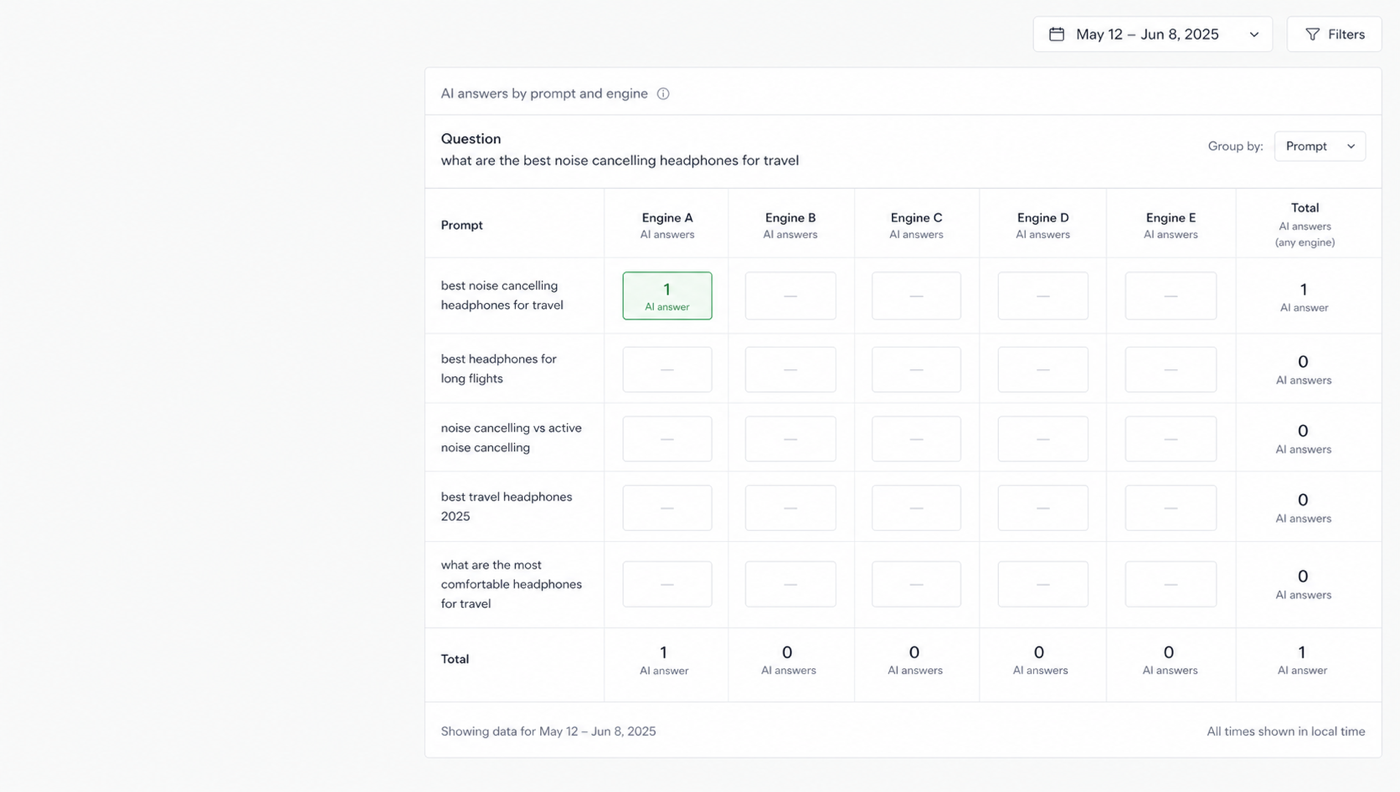The height and width of the screenshot is (792, 1400).
Task: Click the 'Question' heading
Action: point(471,139)
